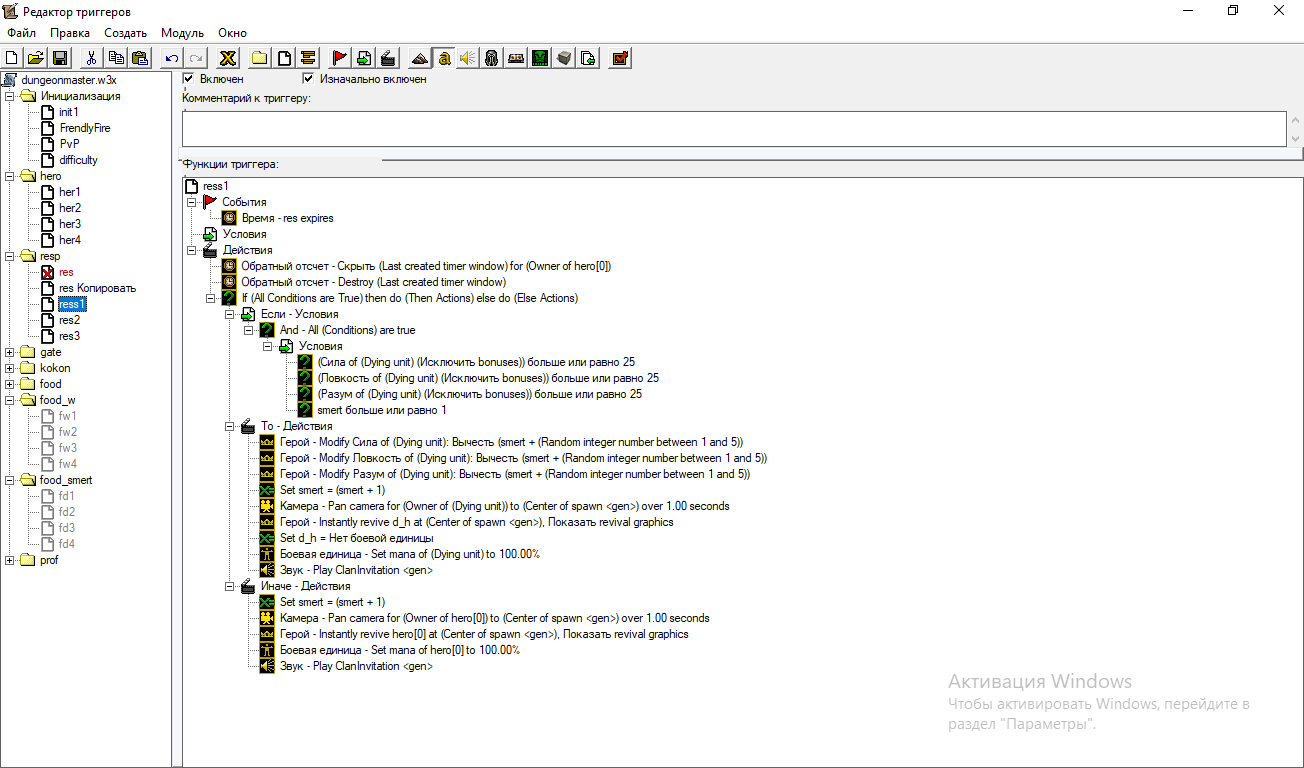
Task: Open the Object Editor helmet icon
Action: 492,58
